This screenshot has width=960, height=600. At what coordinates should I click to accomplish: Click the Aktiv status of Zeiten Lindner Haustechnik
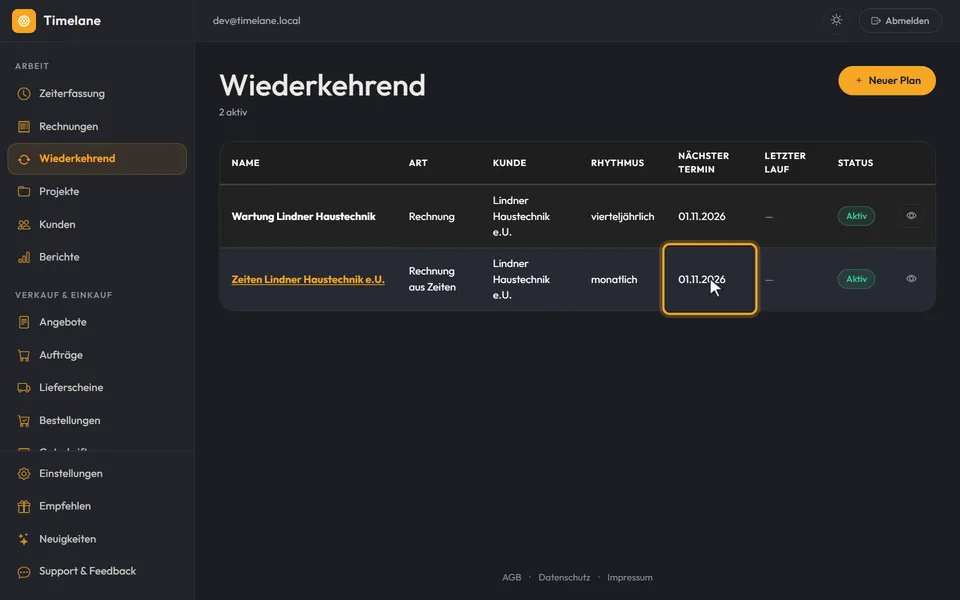[857, 279]
